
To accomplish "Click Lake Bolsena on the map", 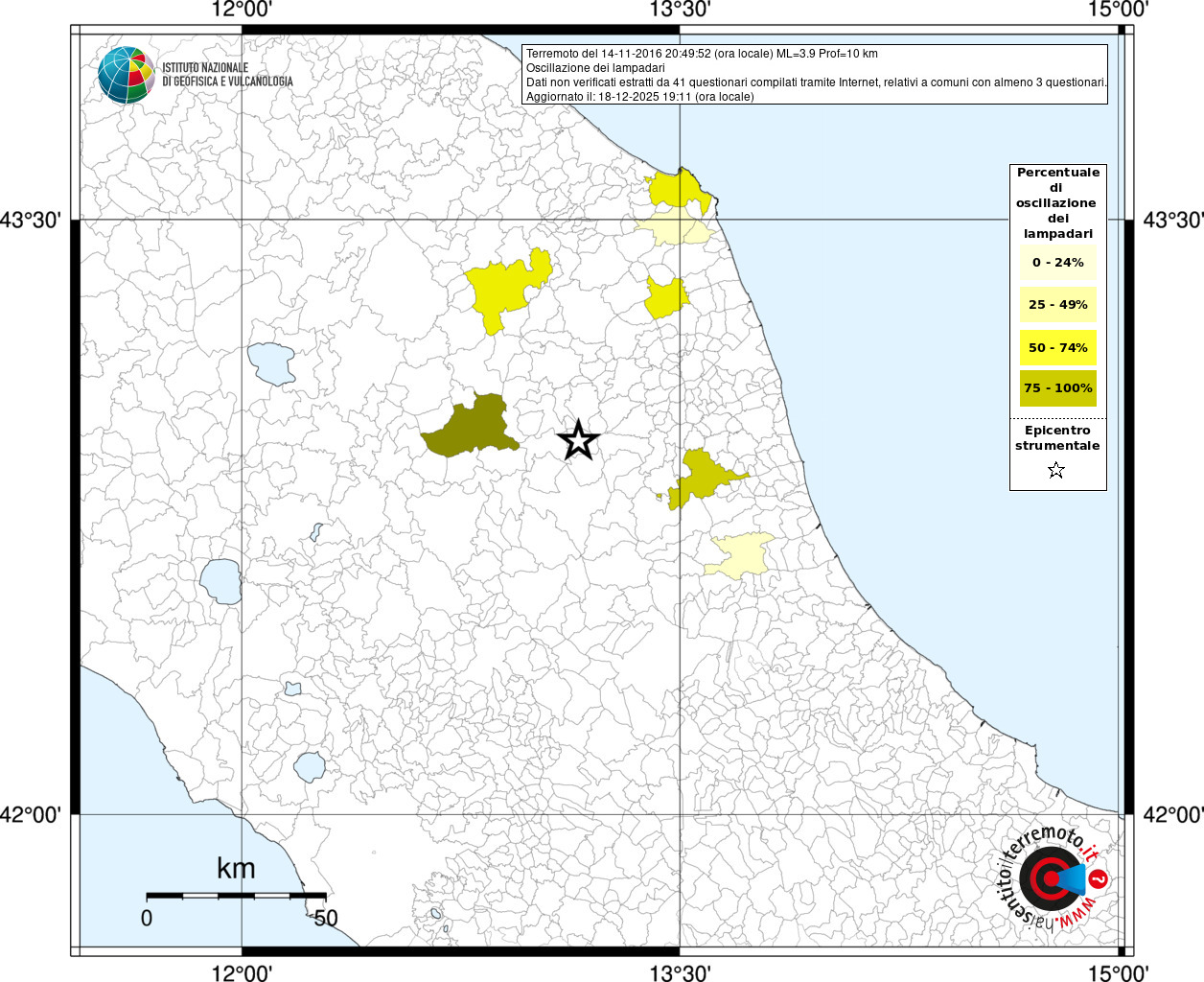I will (x=221, y=581).
